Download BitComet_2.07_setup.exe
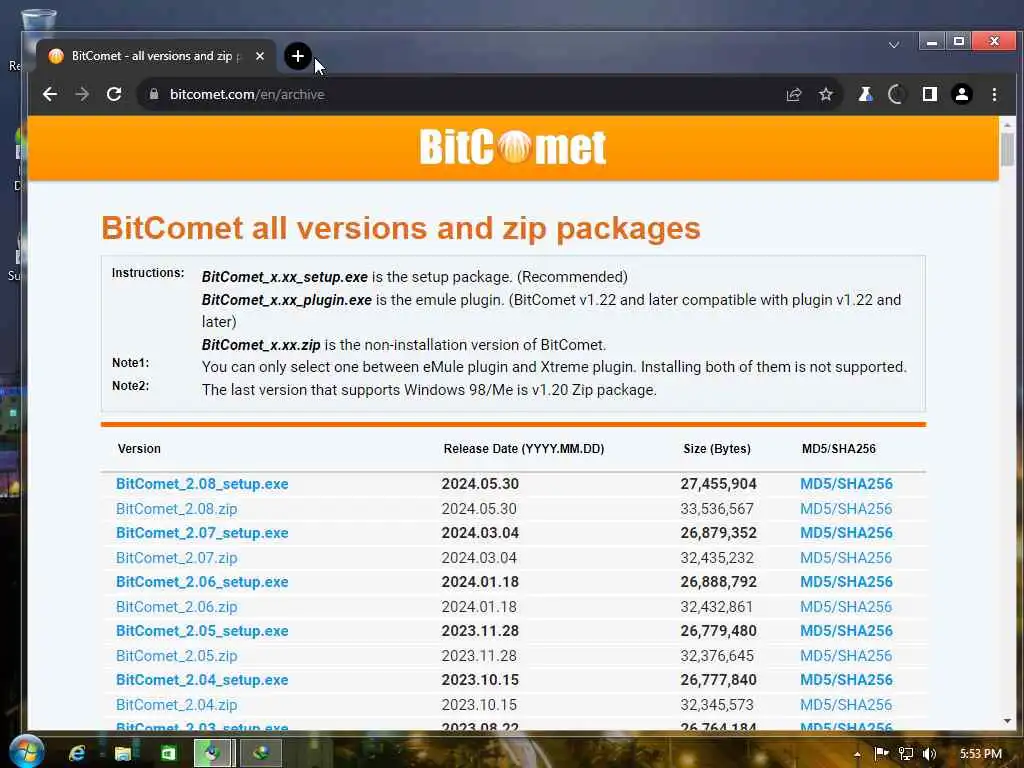Image resolution: width=1024 pixels, height=768 pixels. (202, 533)
